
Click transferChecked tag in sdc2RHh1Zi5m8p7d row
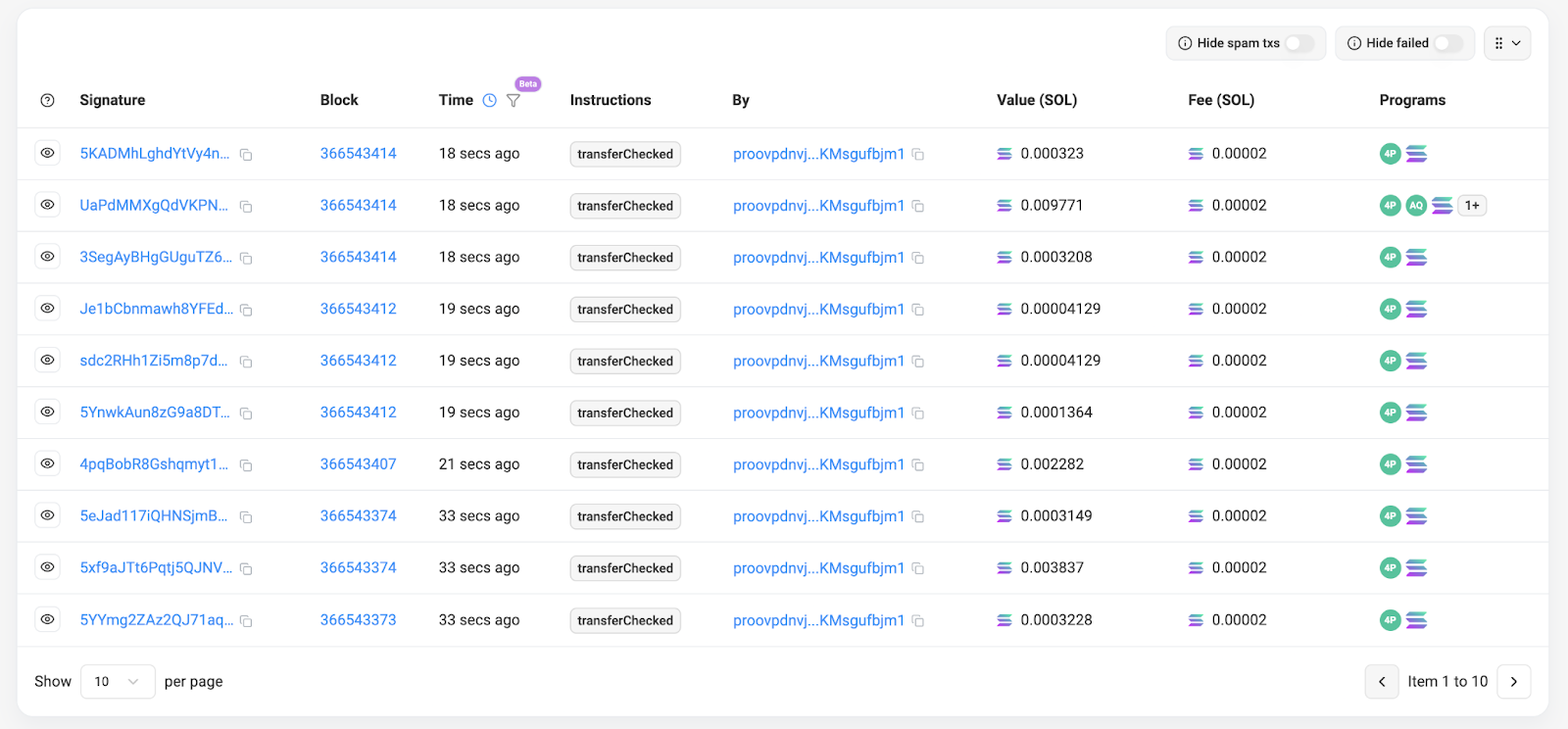[625, 362]
